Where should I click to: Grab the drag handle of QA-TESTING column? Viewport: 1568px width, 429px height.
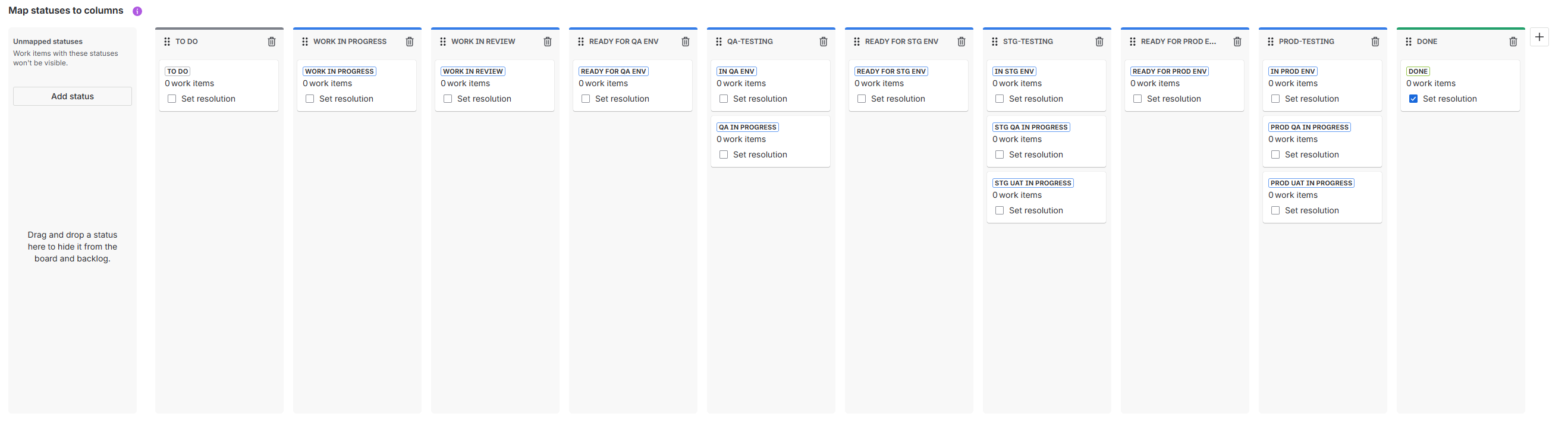(719, 42)
